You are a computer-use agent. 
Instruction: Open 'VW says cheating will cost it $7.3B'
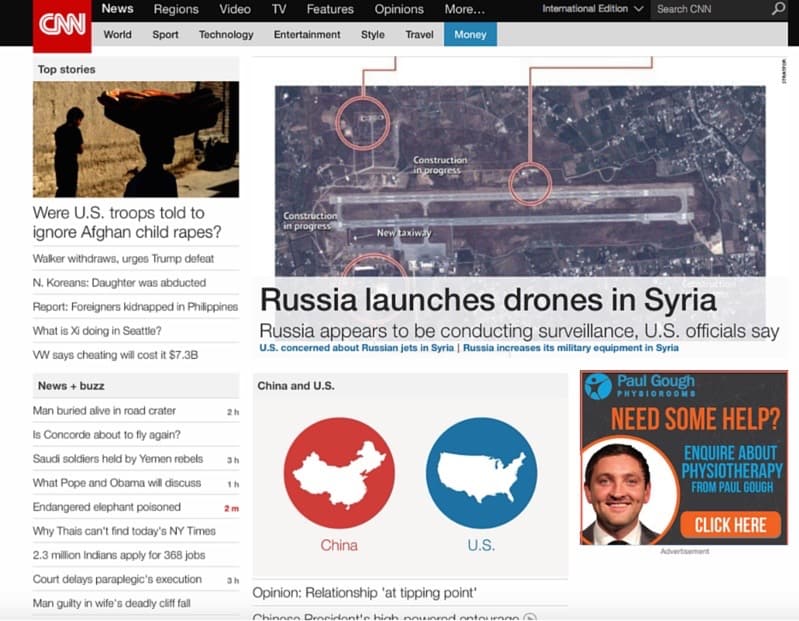click(x=115, y=355)
